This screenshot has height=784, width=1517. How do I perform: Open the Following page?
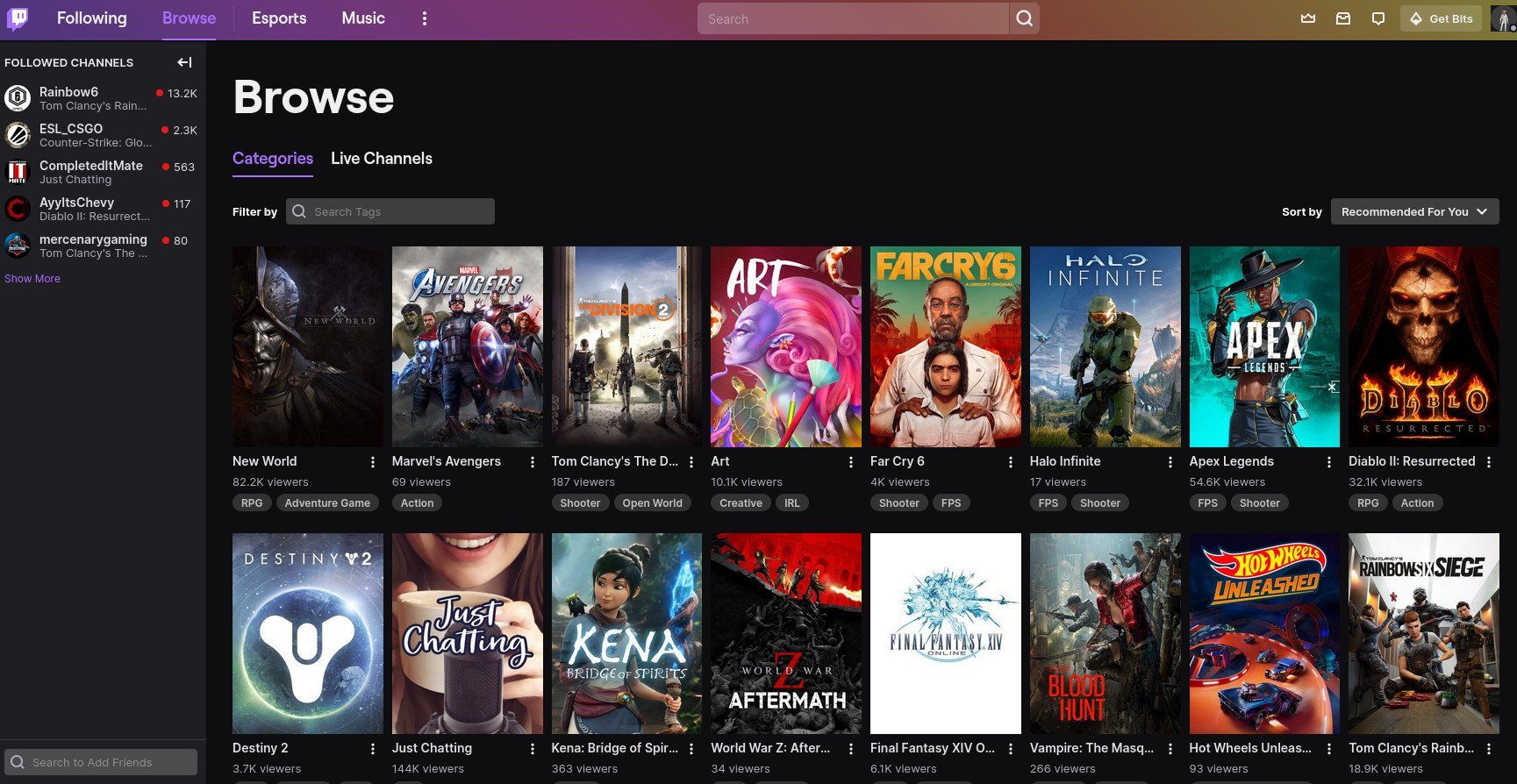point(92,18)
